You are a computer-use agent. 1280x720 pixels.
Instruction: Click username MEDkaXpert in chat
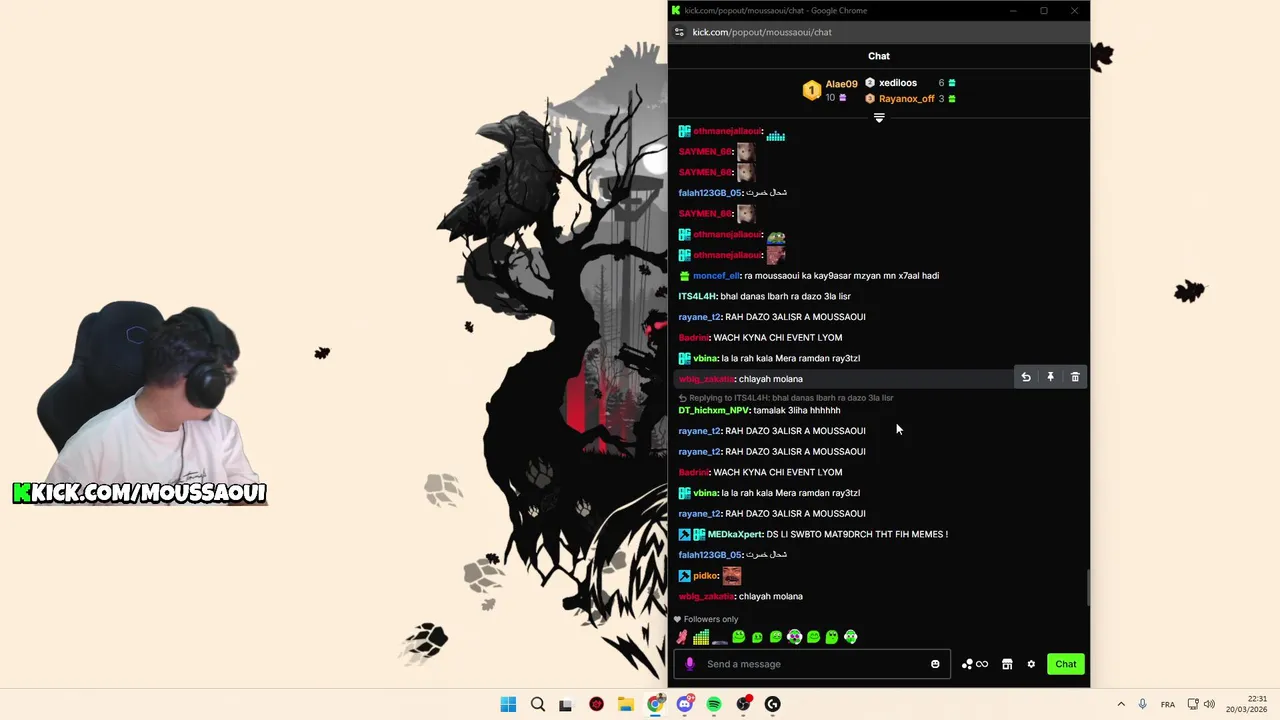coord(735,534)
